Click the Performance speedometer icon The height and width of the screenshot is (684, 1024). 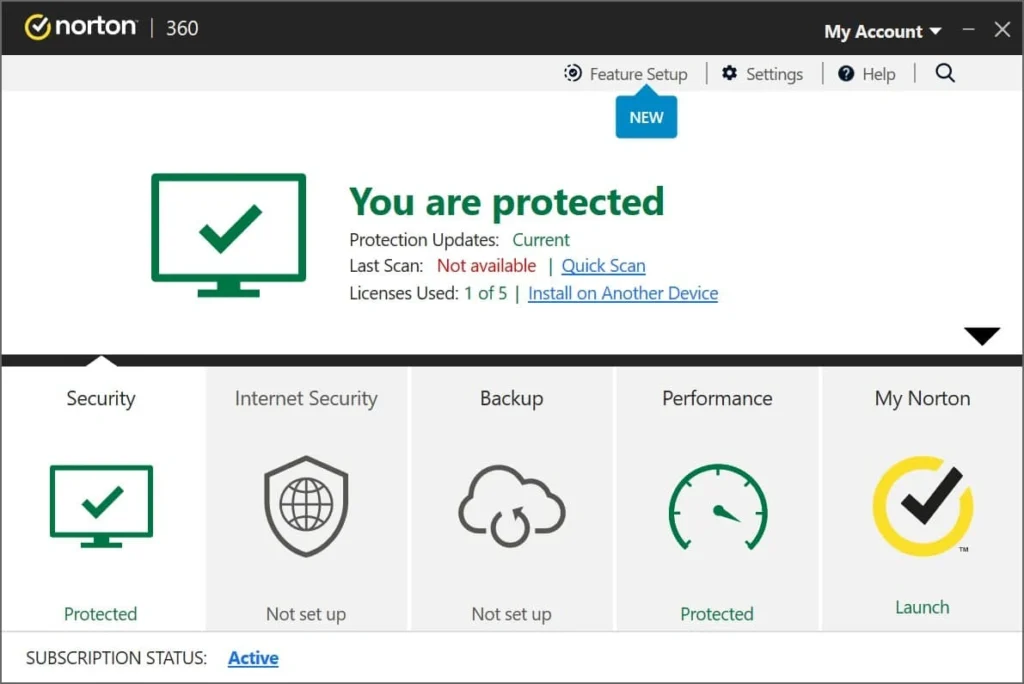(x=717, y=507)
